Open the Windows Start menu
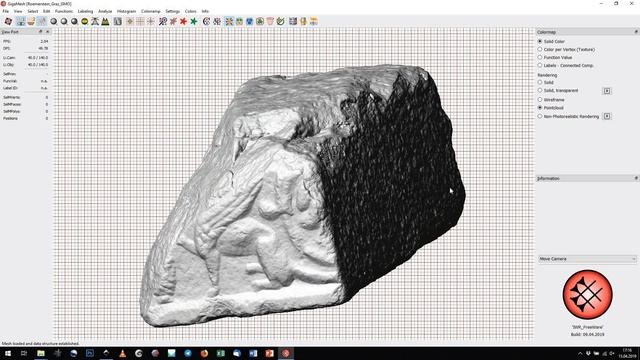This screenshot has height=360, width=640. click(x=8, y=353)
